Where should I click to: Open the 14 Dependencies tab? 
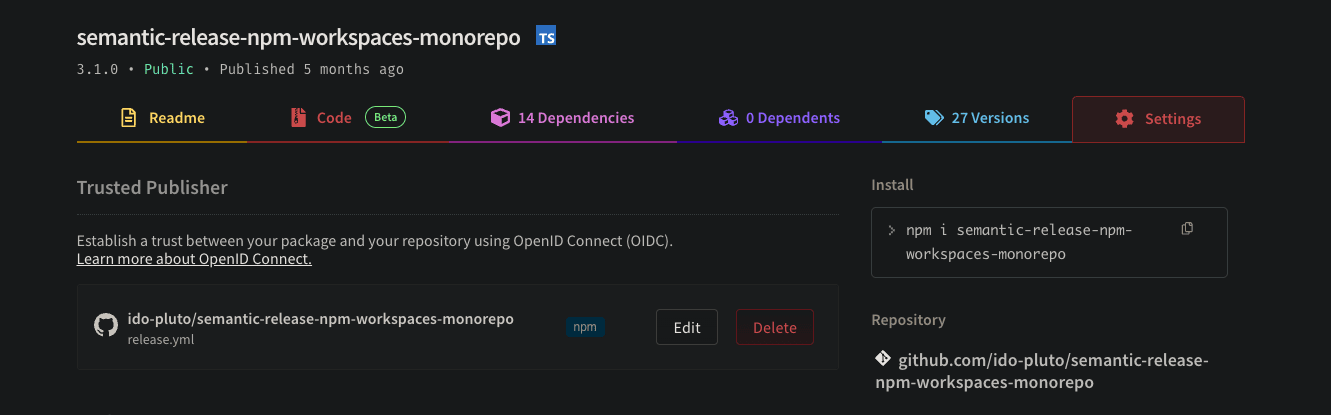tap(563, 118)
